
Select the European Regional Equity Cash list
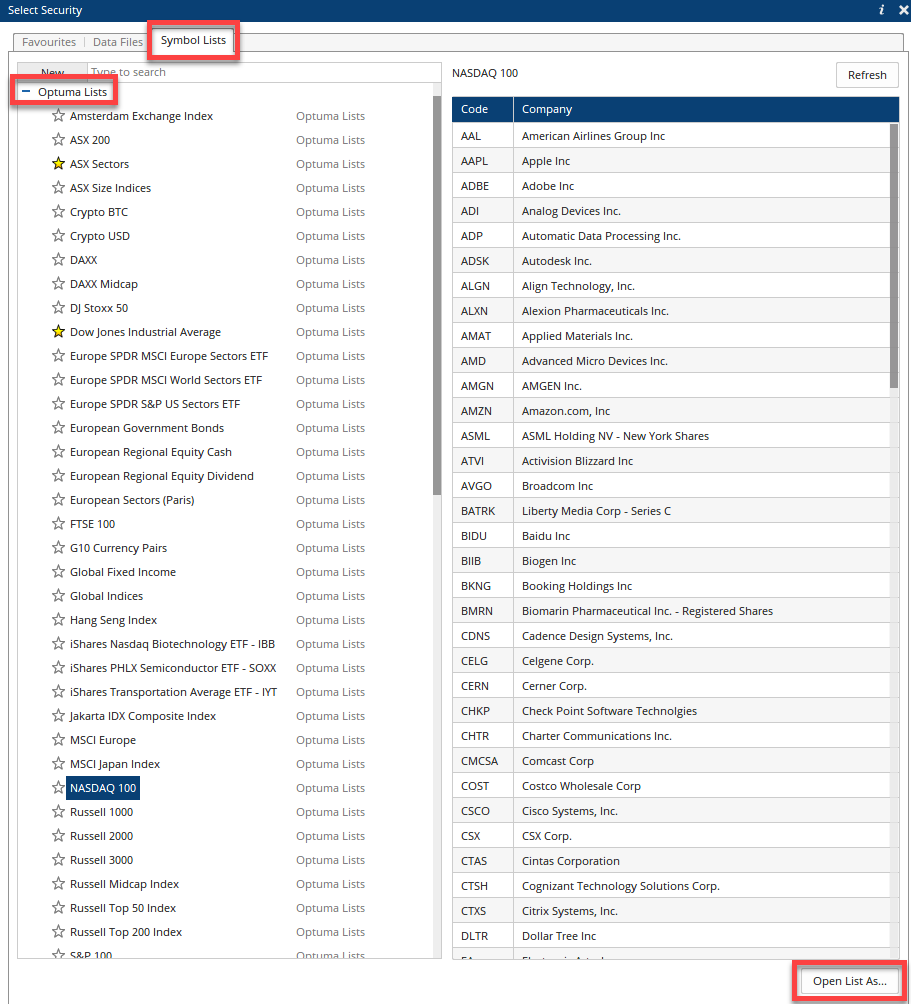coord(150,452)
